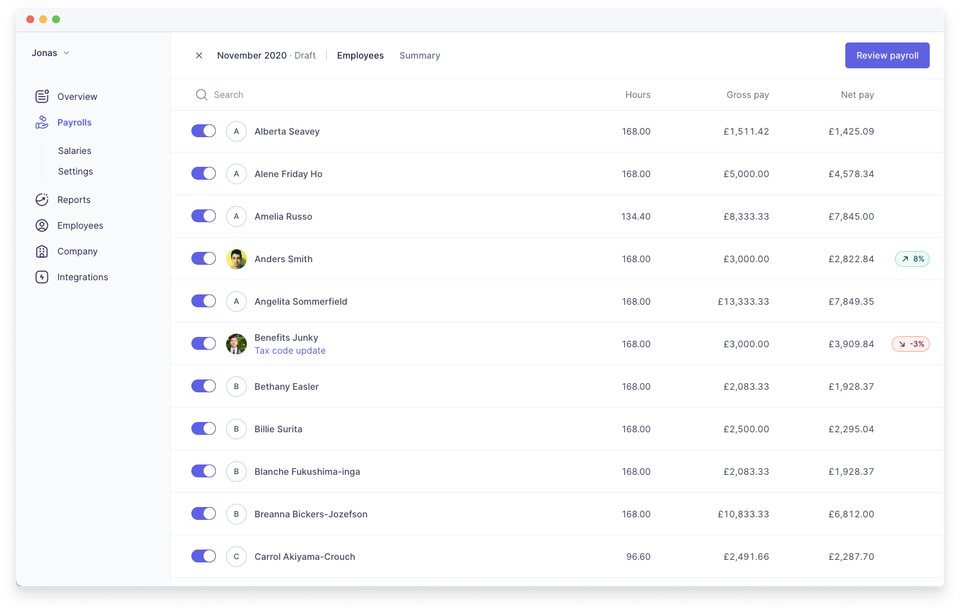
Task: Click the search magnifier icon
Action: coord(200,94)
